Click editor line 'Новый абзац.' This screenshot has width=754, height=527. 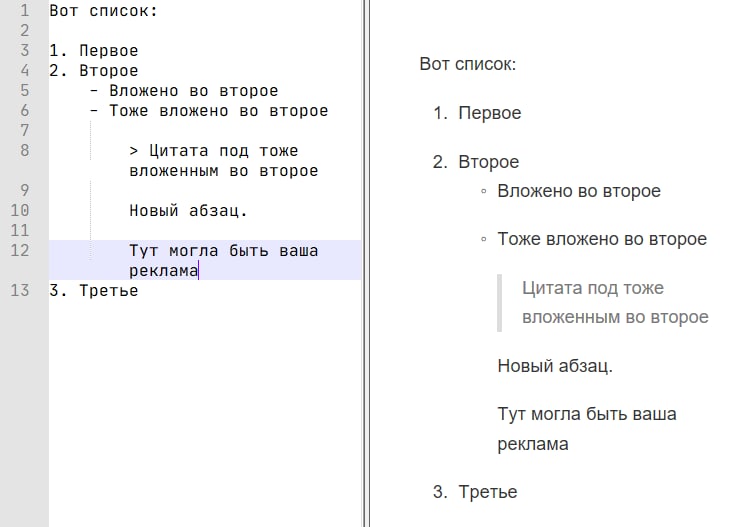tap(188, 211)
